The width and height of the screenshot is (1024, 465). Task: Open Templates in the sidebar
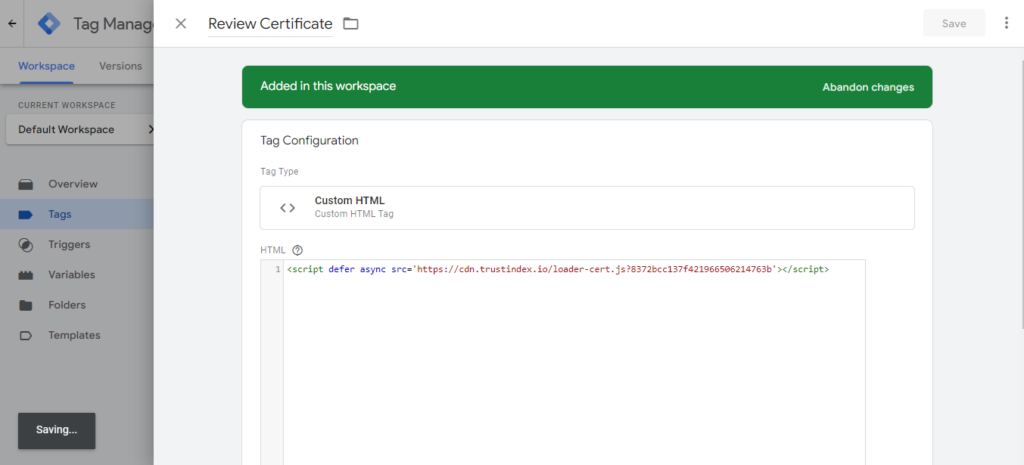tap(74, 335)
